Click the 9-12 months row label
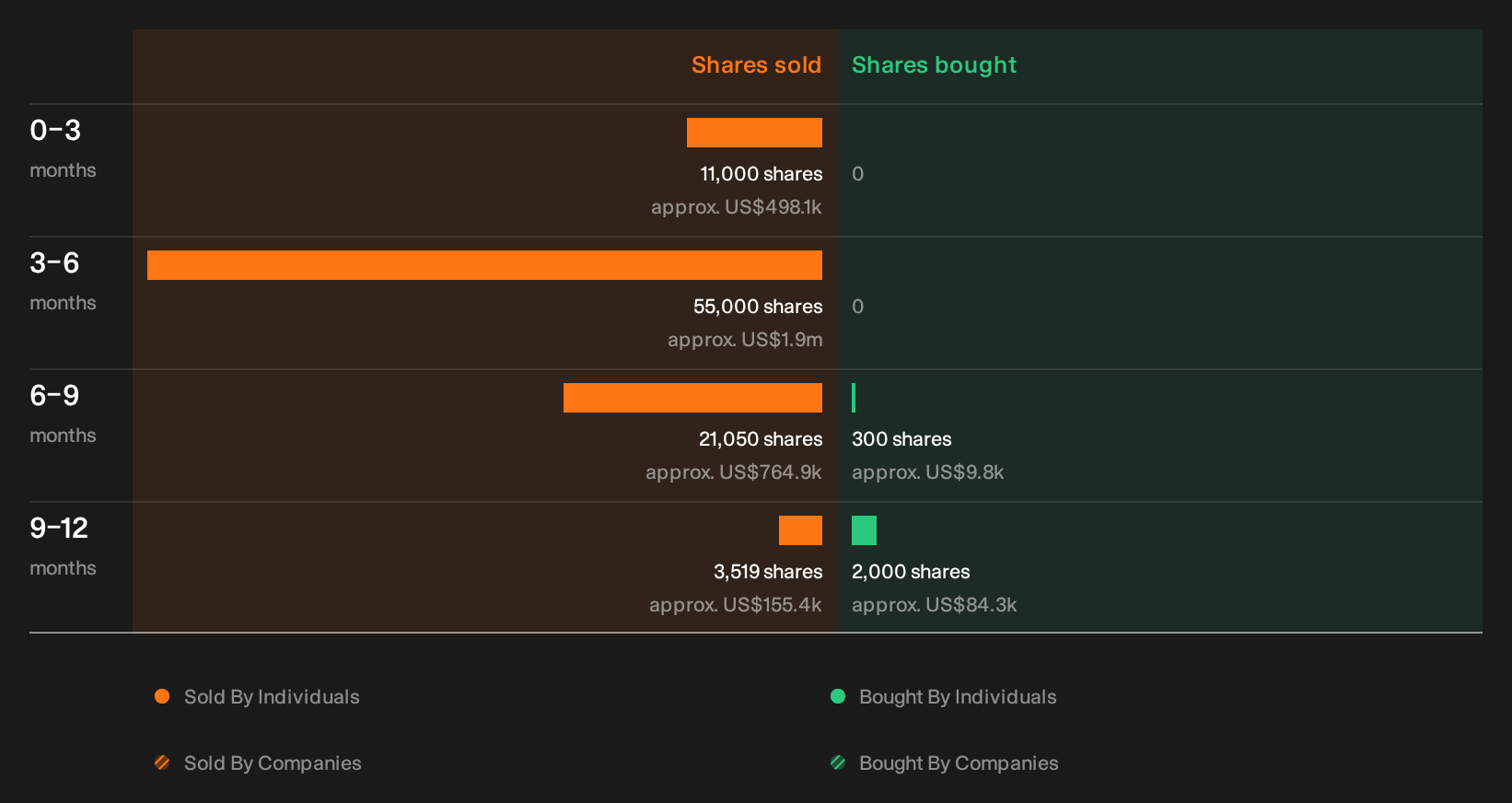This screenshot has height=803, width=1512. [63, 546]
